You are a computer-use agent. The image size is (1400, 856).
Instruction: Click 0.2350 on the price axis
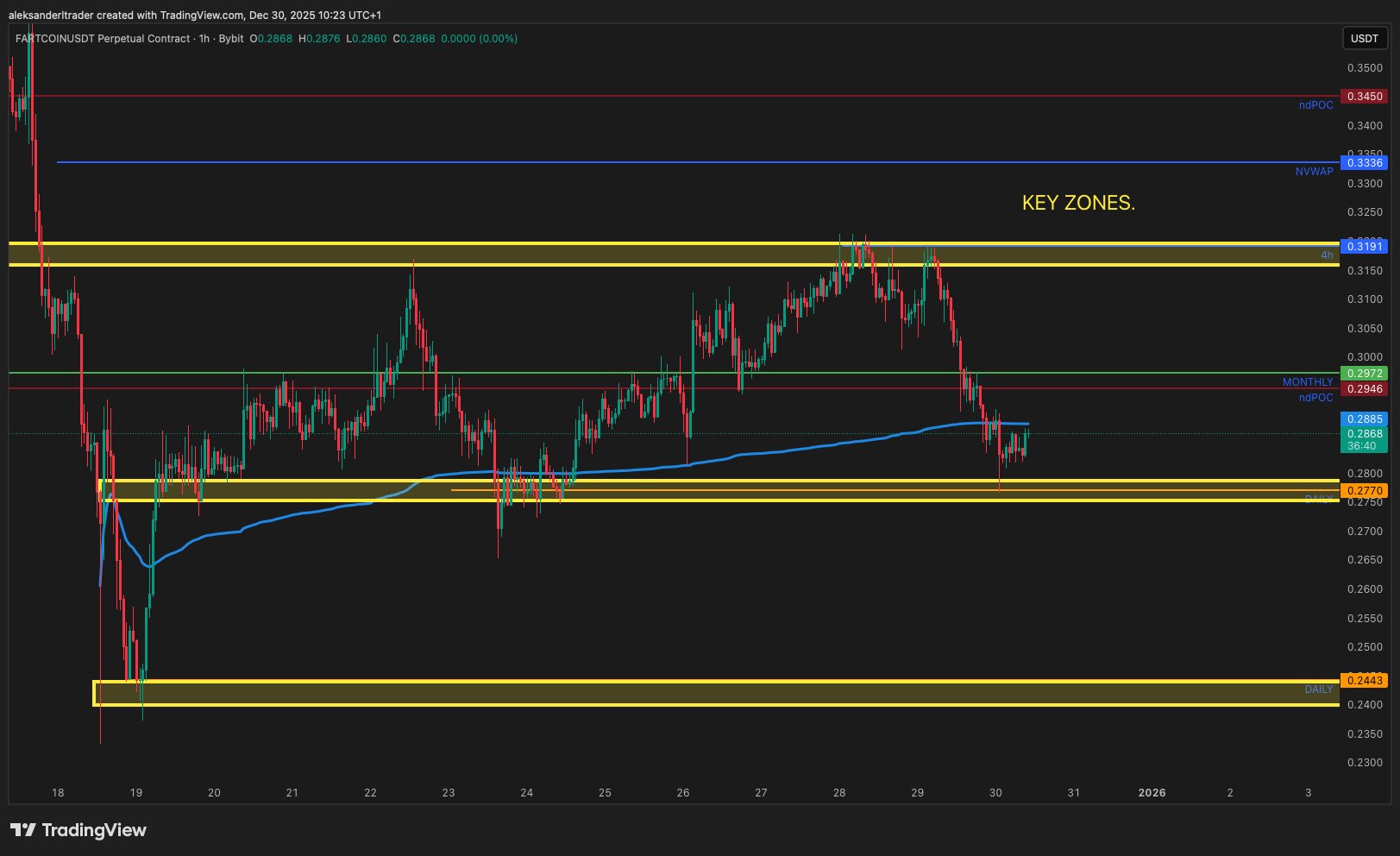[x=1365, y=734]
